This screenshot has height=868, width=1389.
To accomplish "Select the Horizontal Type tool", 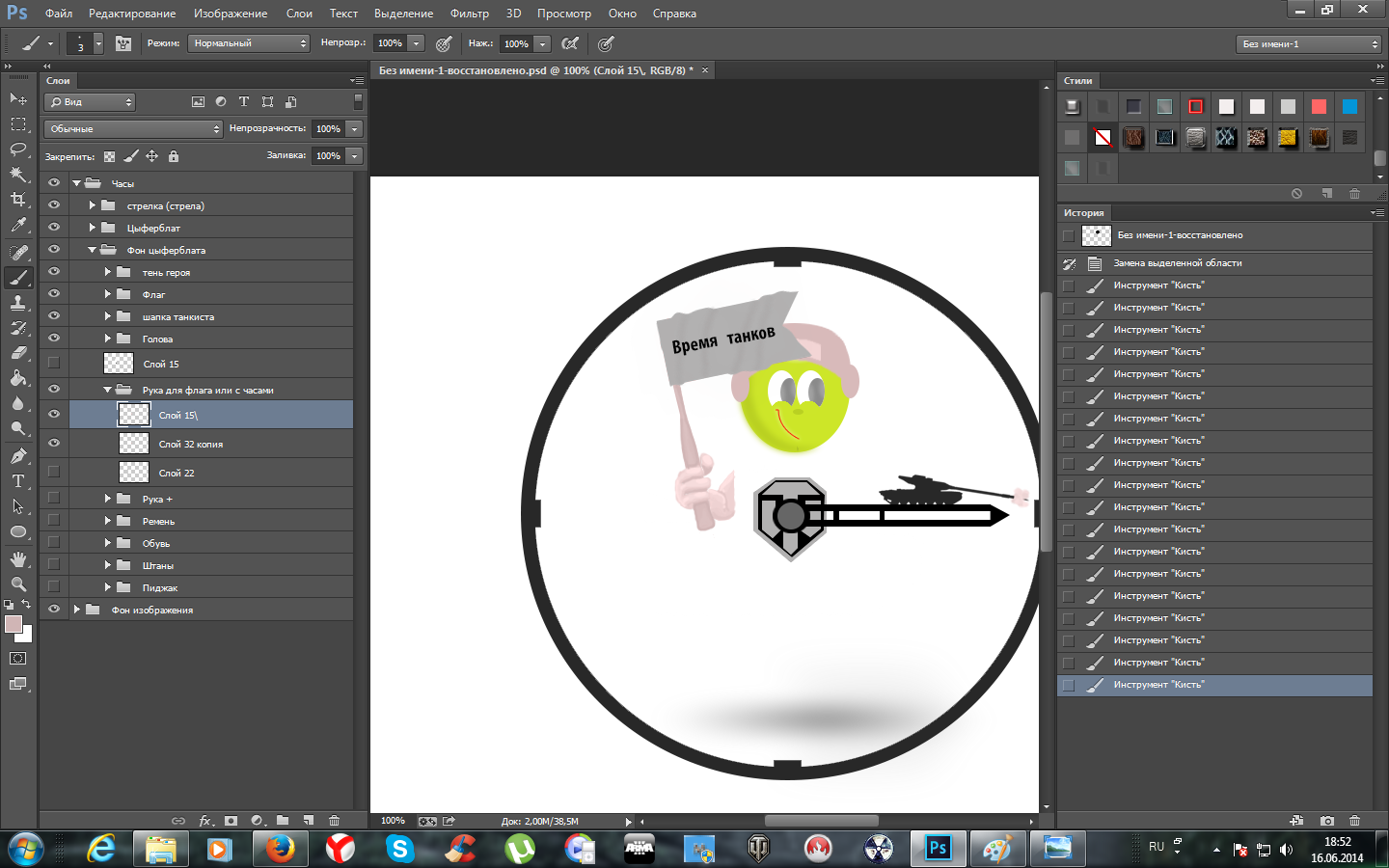I will 18,481.
